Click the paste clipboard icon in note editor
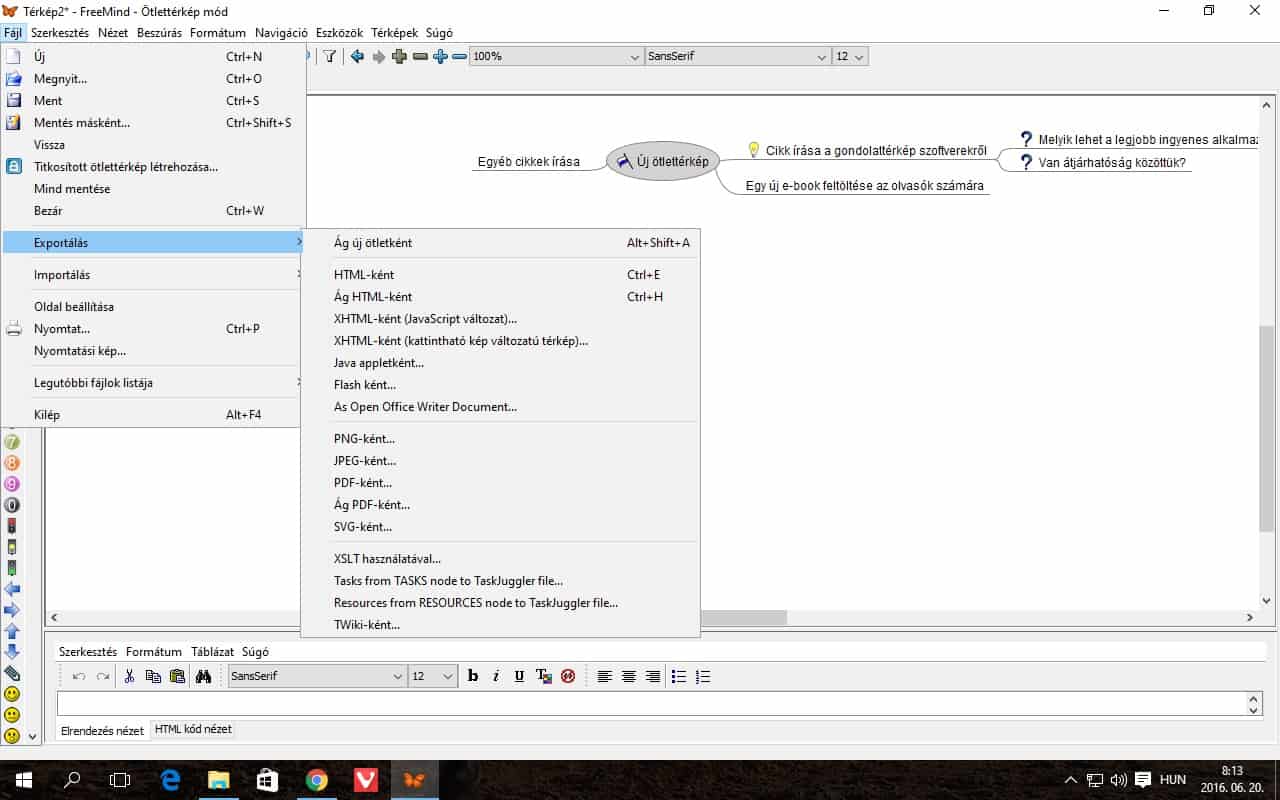Screen dimensions: 1280x800 tap(177, 676)
